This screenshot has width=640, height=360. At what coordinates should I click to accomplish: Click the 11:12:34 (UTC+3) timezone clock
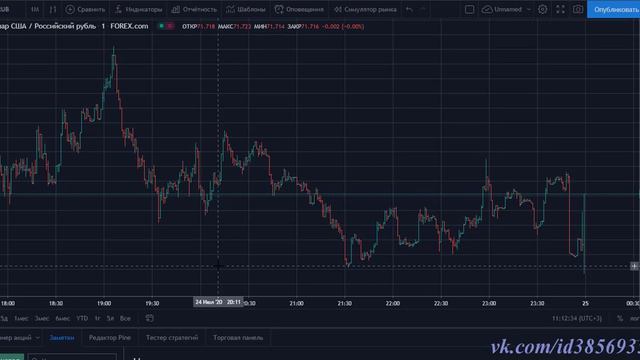pos(577,318)
